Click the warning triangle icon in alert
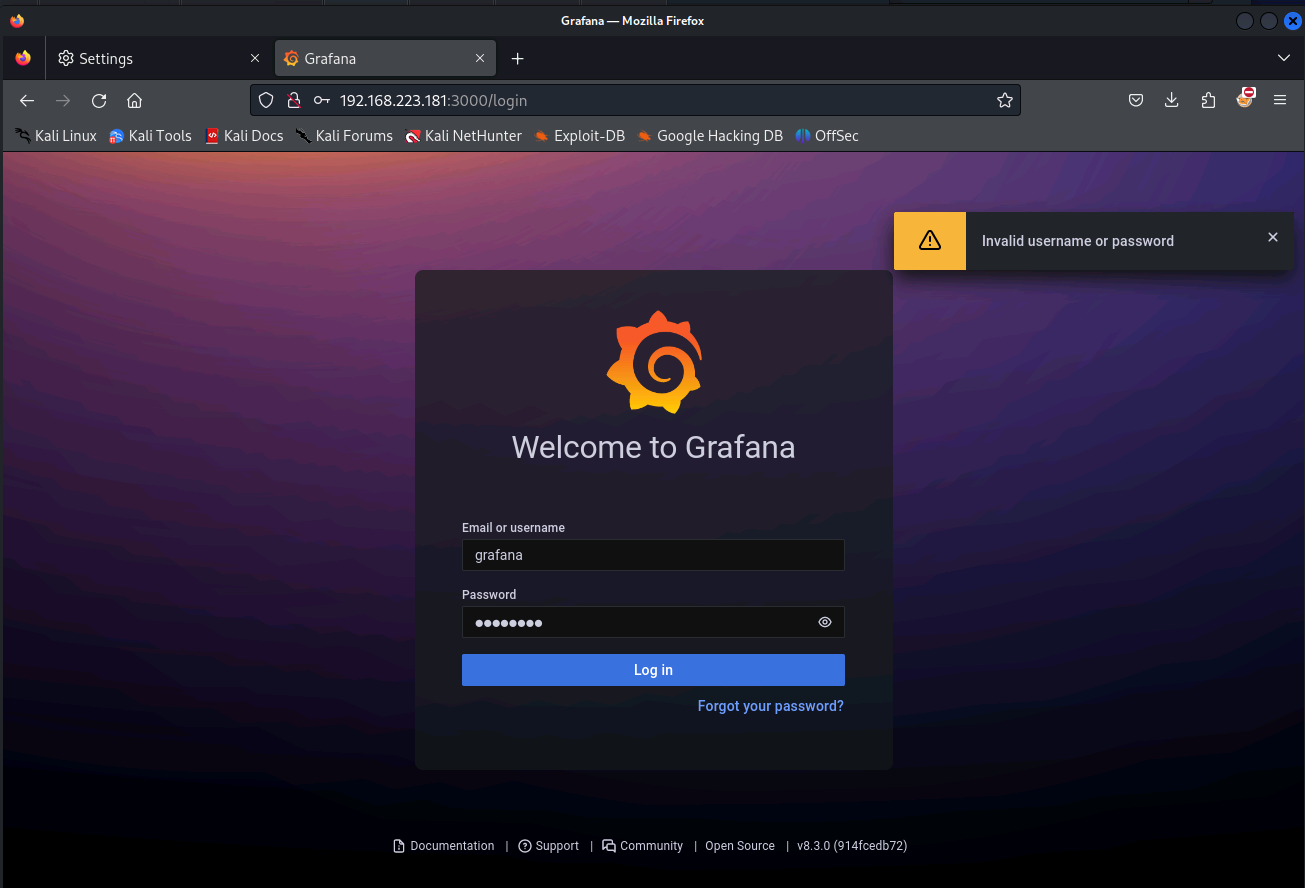The width and height of the screenshot is (1305, 888). [x=930, y=240]
